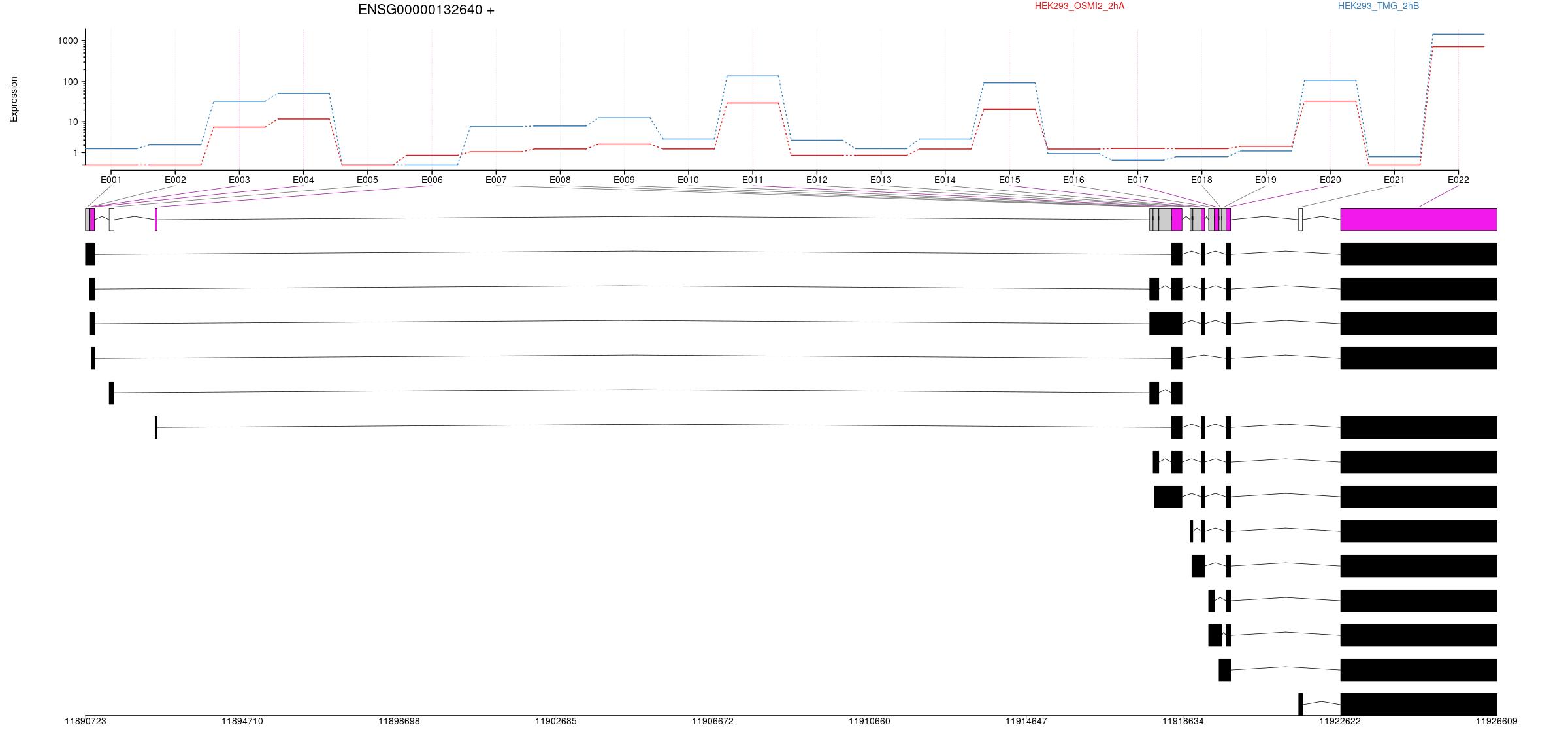Click the Expression y-axis label
The height and width of the screenshot is (732, 1568).
(x=14, y=99)
